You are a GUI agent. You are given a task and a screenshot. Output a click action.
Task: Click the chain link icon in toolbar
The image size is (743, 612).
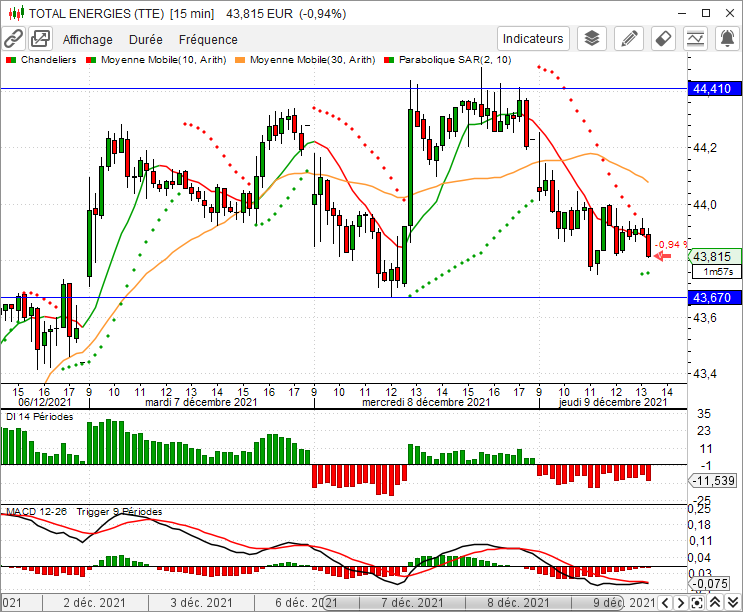[x=13, y=39]
